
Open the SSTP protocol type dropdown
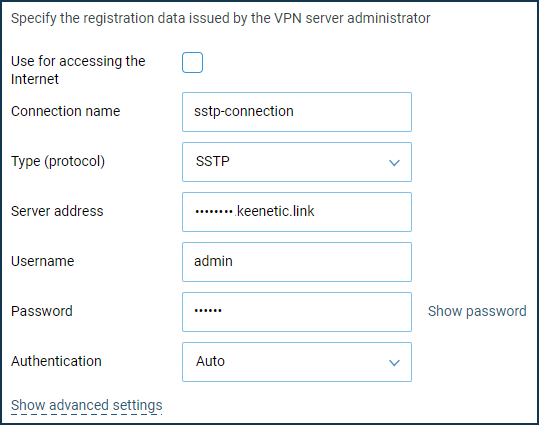(297, 162)
